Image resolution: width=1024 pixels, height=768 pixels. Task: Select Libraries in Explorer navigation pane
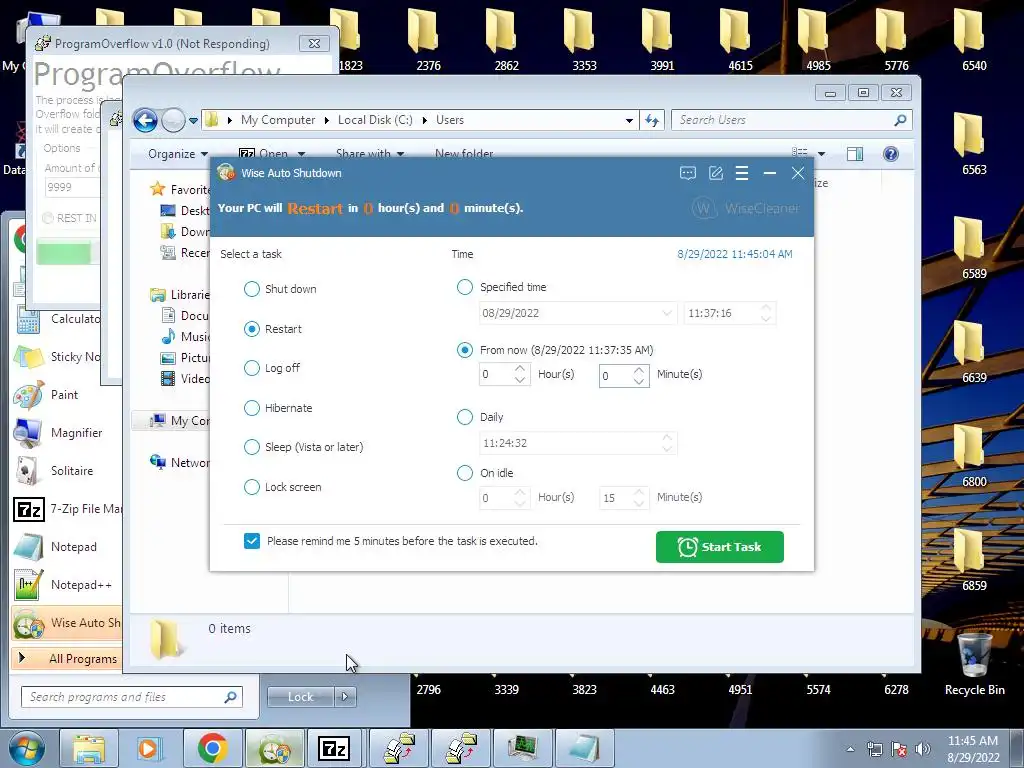tap(180, 295)
